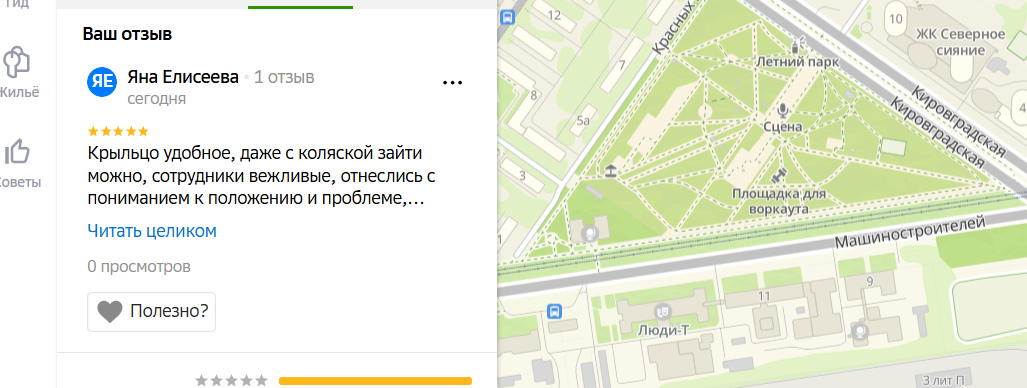1027x388 pixels.
Task: Click the Ваш отзыв heading
Action: tap(128, 34)
